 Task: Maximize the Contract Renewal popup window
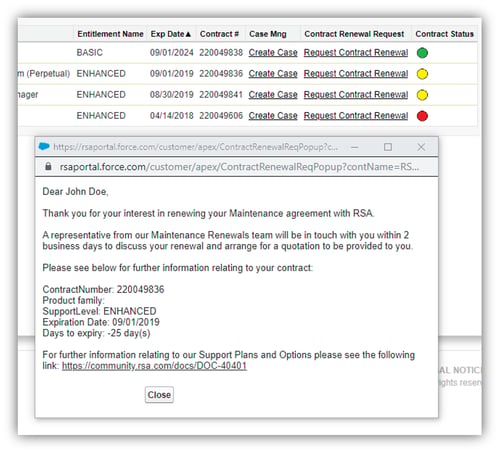pyautogui.click(x=388, y=147)
